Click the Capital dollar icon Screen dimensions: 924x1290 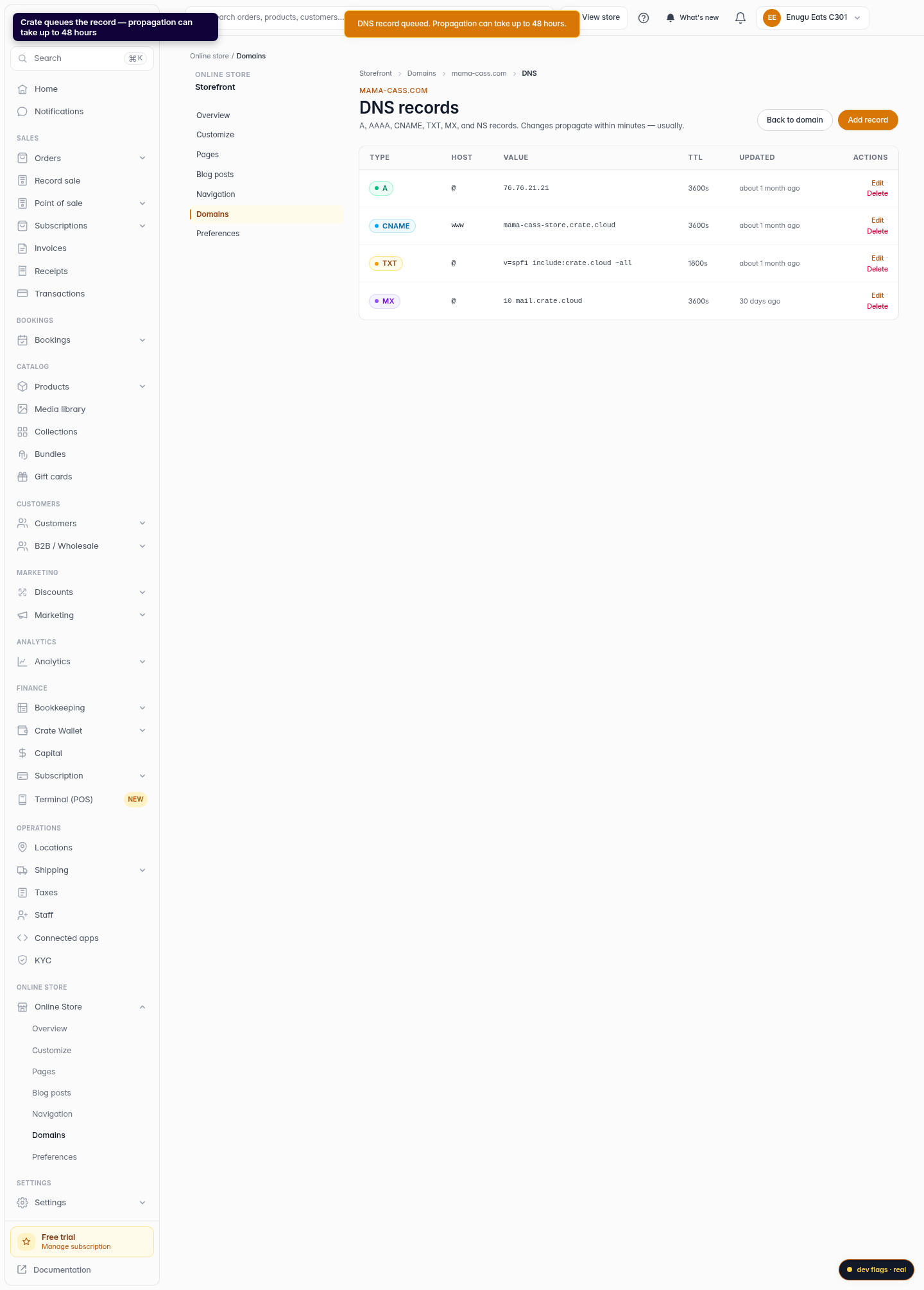pos(22,753)
